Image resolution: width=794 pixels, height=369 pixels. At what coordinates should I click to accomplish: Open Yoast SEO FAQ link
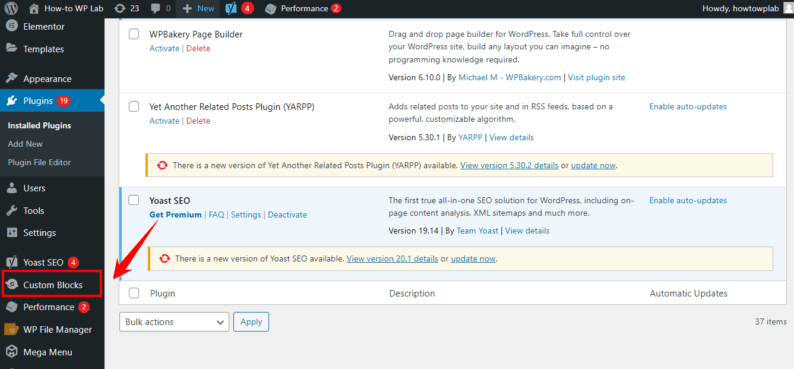pyautogui.click(x=216, y=215)
